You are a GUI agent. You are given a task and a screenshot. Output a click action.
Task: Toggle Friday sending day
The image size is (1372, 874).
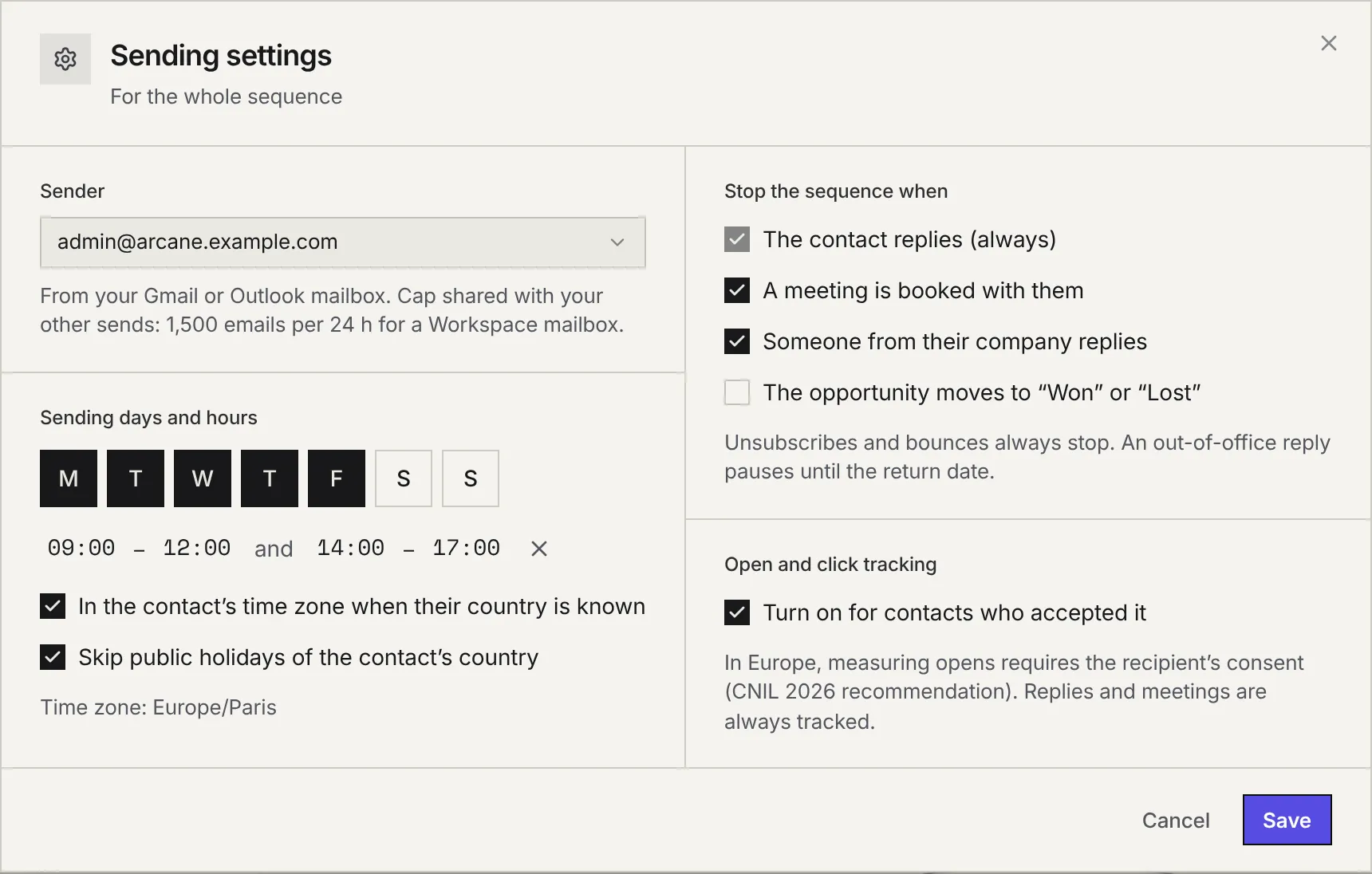(337, 478)
